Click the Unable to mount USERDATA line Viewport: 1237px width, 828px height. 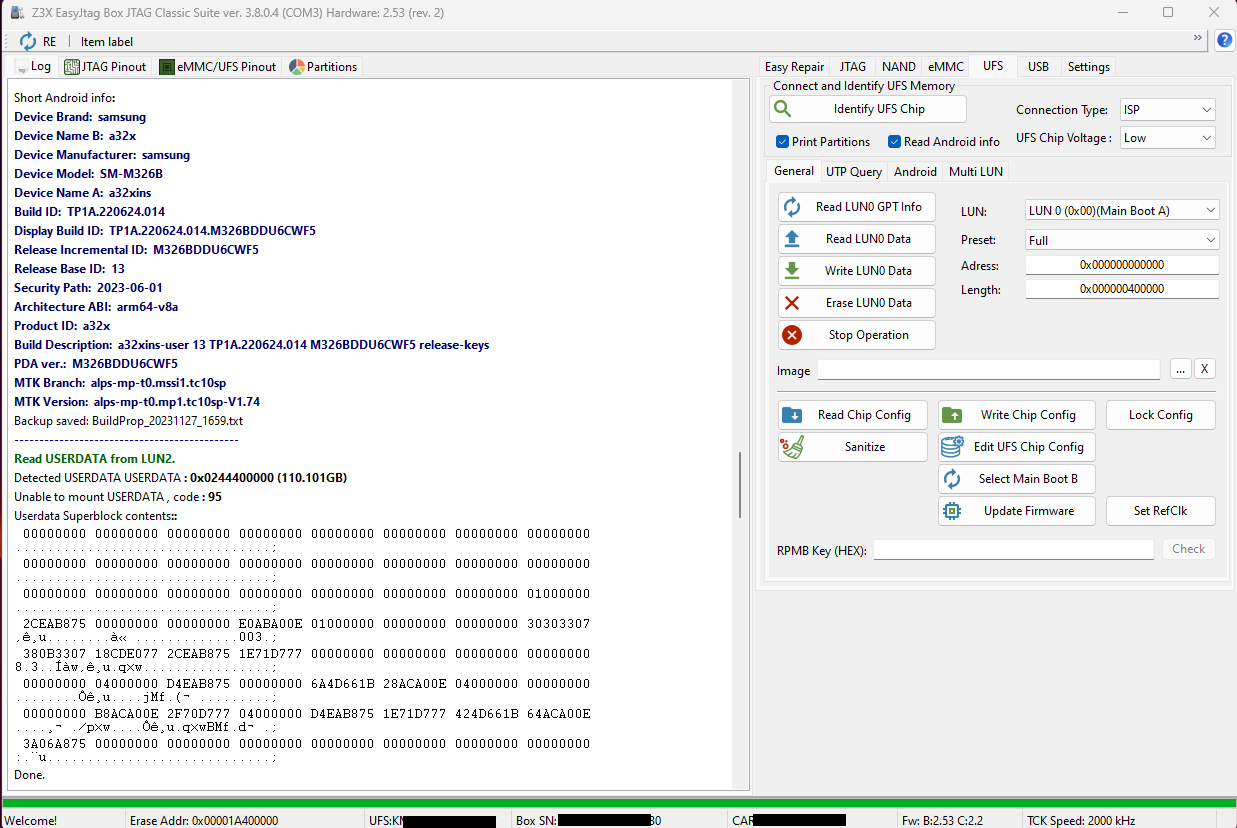click(x=118, y=497)
